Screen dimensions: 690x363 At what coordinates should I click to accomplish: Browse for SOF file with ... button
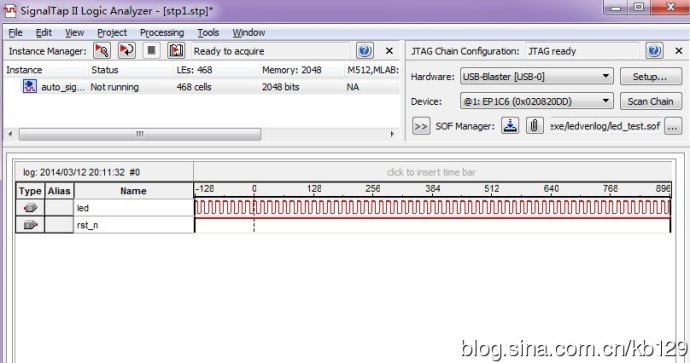(x=673, y=126)
